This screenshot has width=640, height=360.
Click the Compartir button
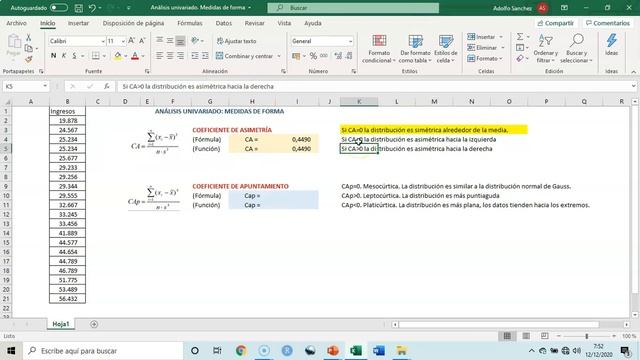click(556, 23)
